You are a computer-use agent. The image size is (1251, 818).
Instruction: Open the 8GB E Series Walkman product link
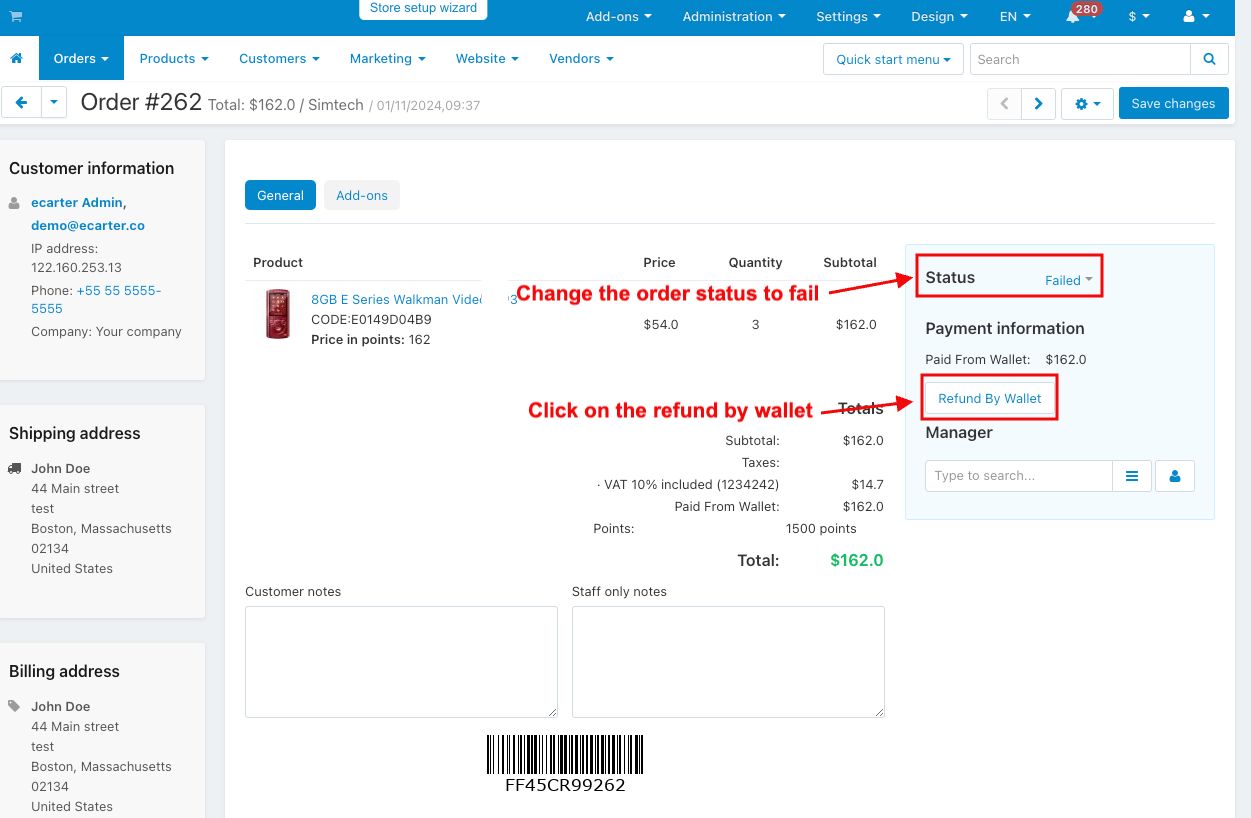pos(396,299)
